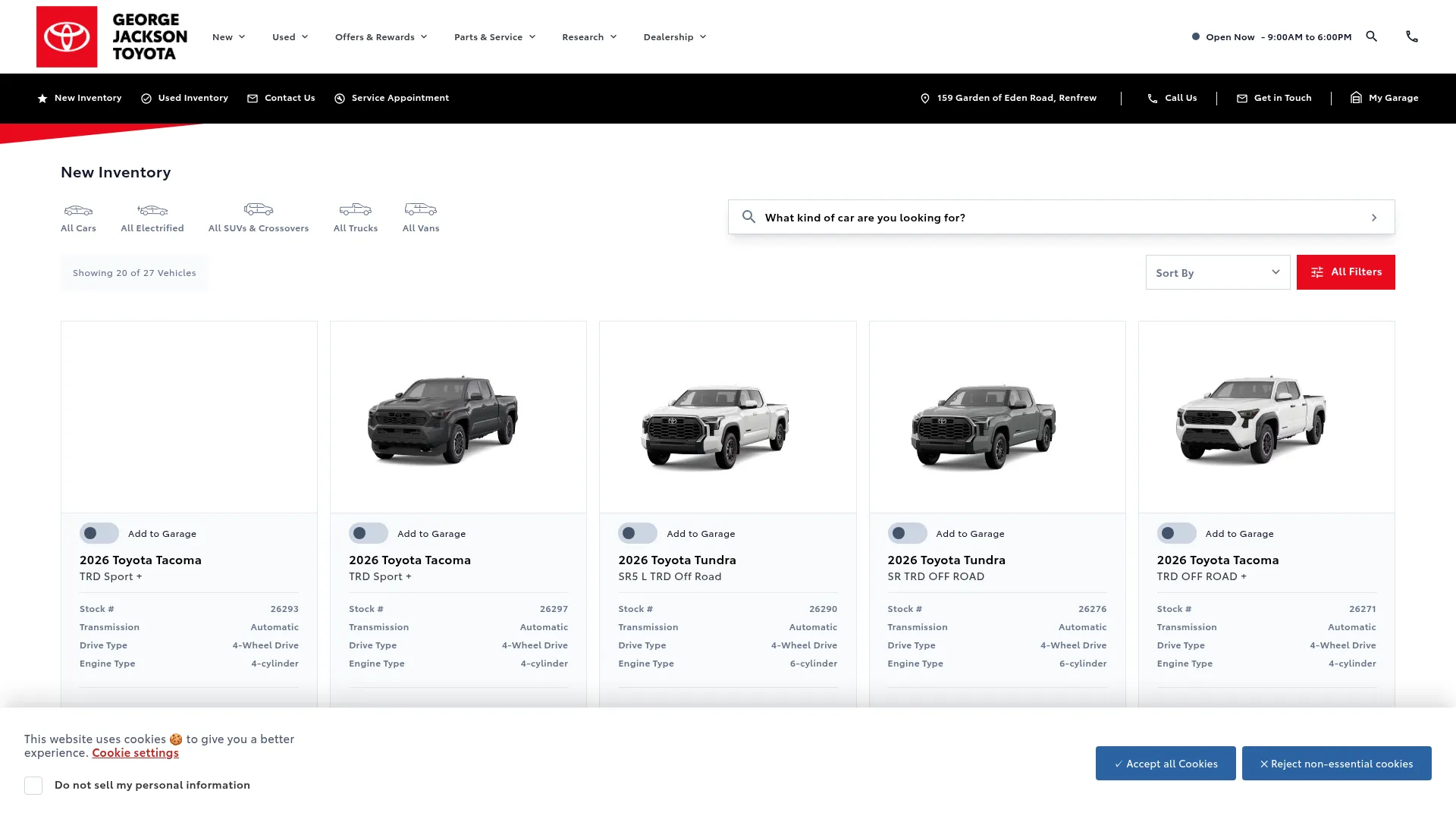Select the All Cars category icon

point(78,210)
